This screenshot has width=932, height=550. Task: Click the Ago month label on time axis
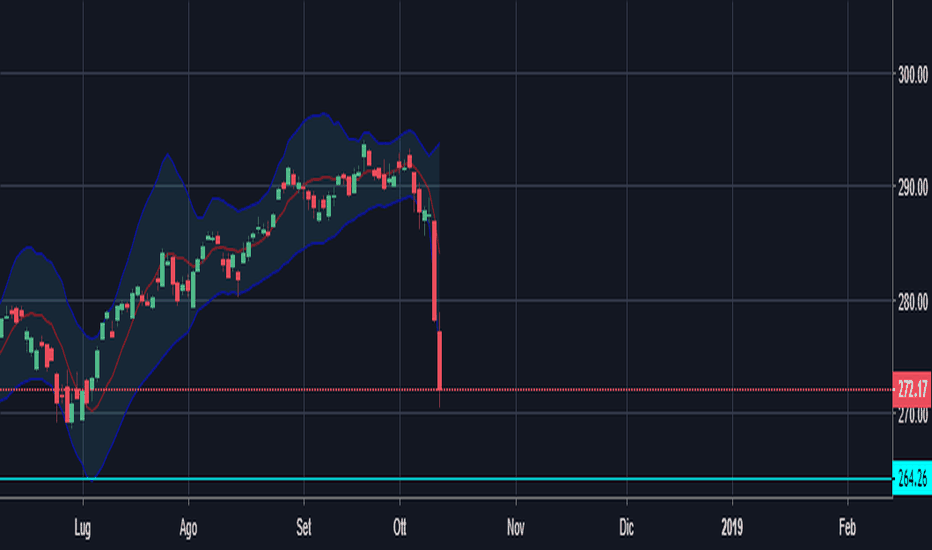[188, 527]
